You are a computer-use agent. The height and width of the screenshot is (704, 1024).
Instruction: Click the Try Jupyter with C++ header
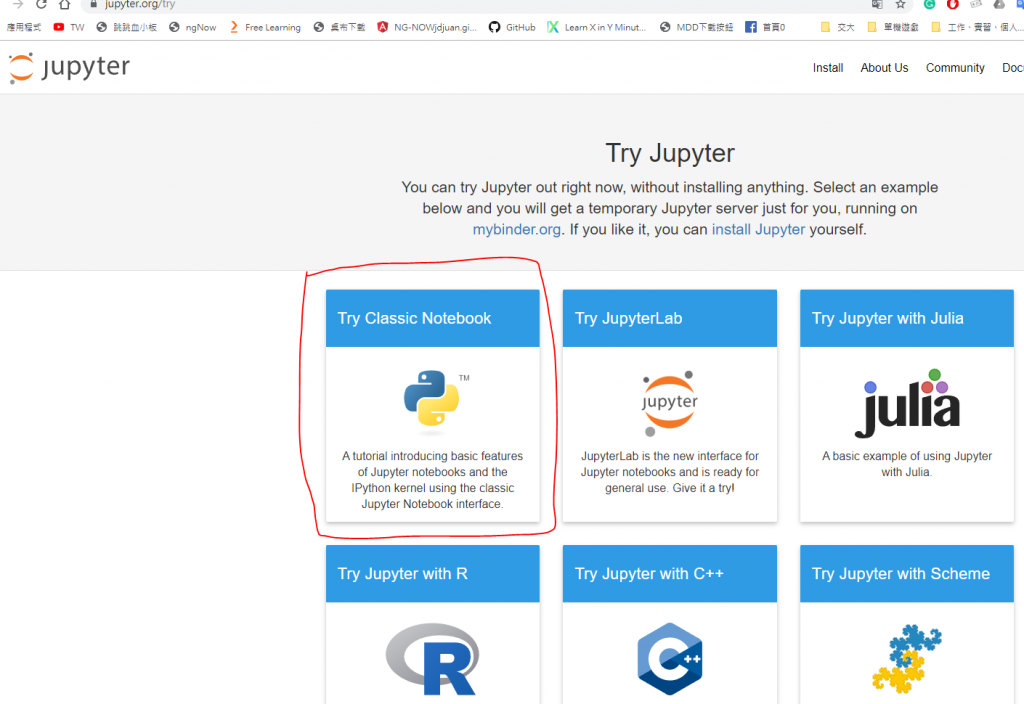(x=669, y=573)
